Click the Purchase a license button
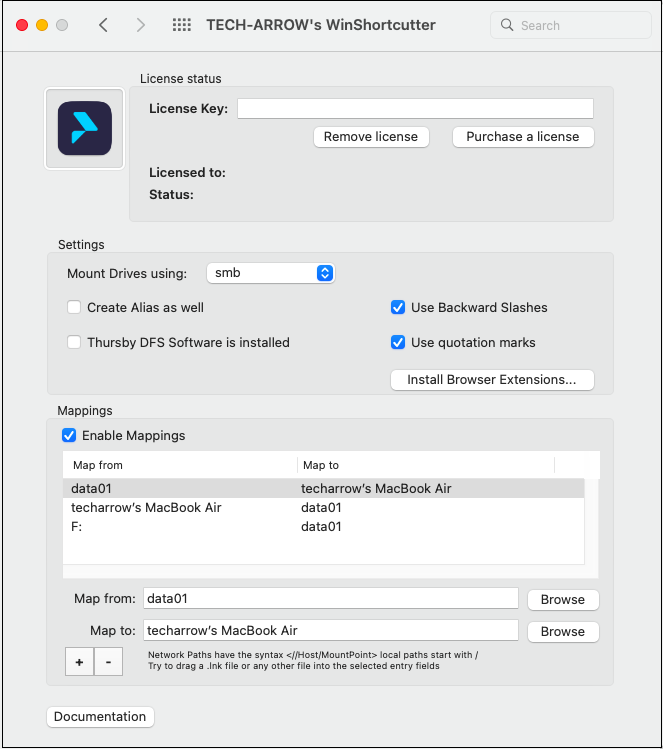663x749 pixels. [x=523, y=136]
